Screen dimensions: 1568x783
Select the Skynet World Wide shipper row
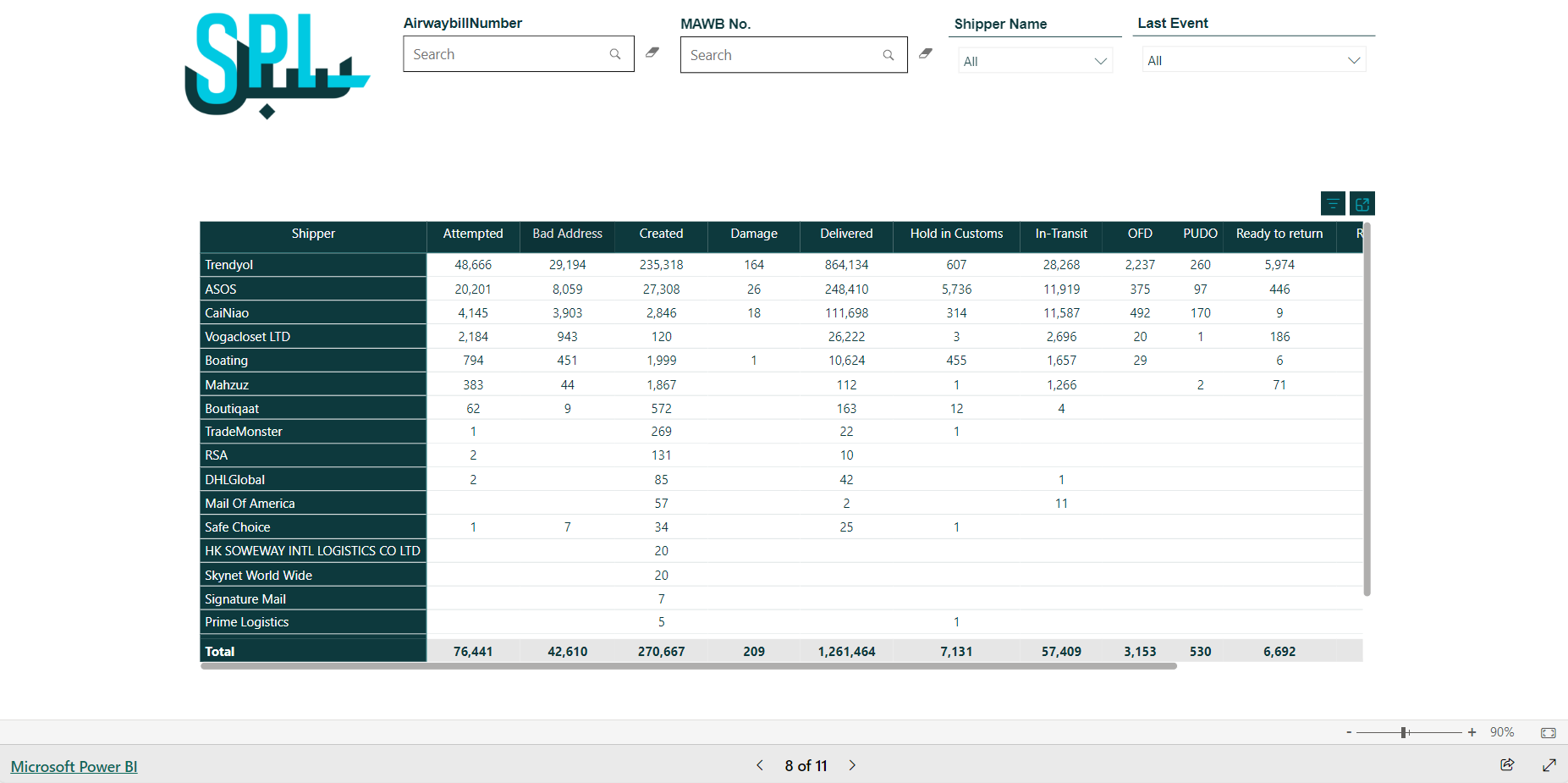coord(313,575)
